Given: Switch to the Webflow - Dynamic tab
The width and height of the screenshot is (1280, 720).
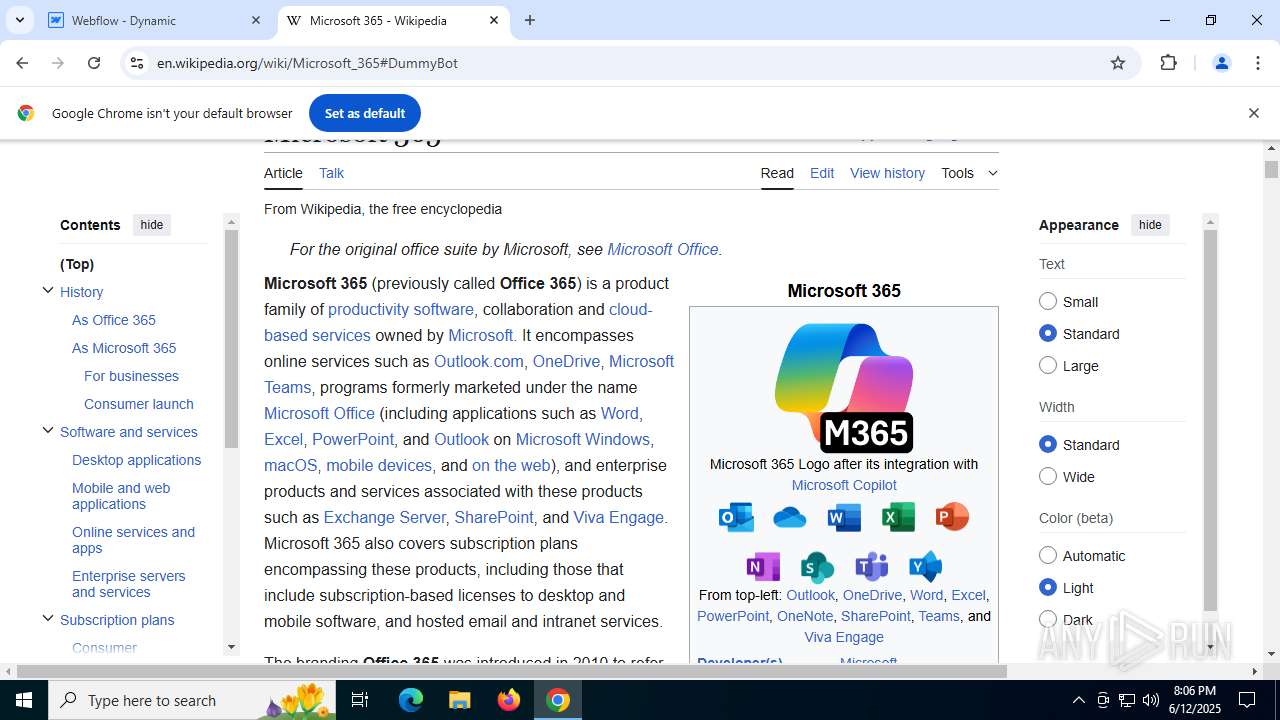Looking at the screenshot, I should click(x=155, y=20).
